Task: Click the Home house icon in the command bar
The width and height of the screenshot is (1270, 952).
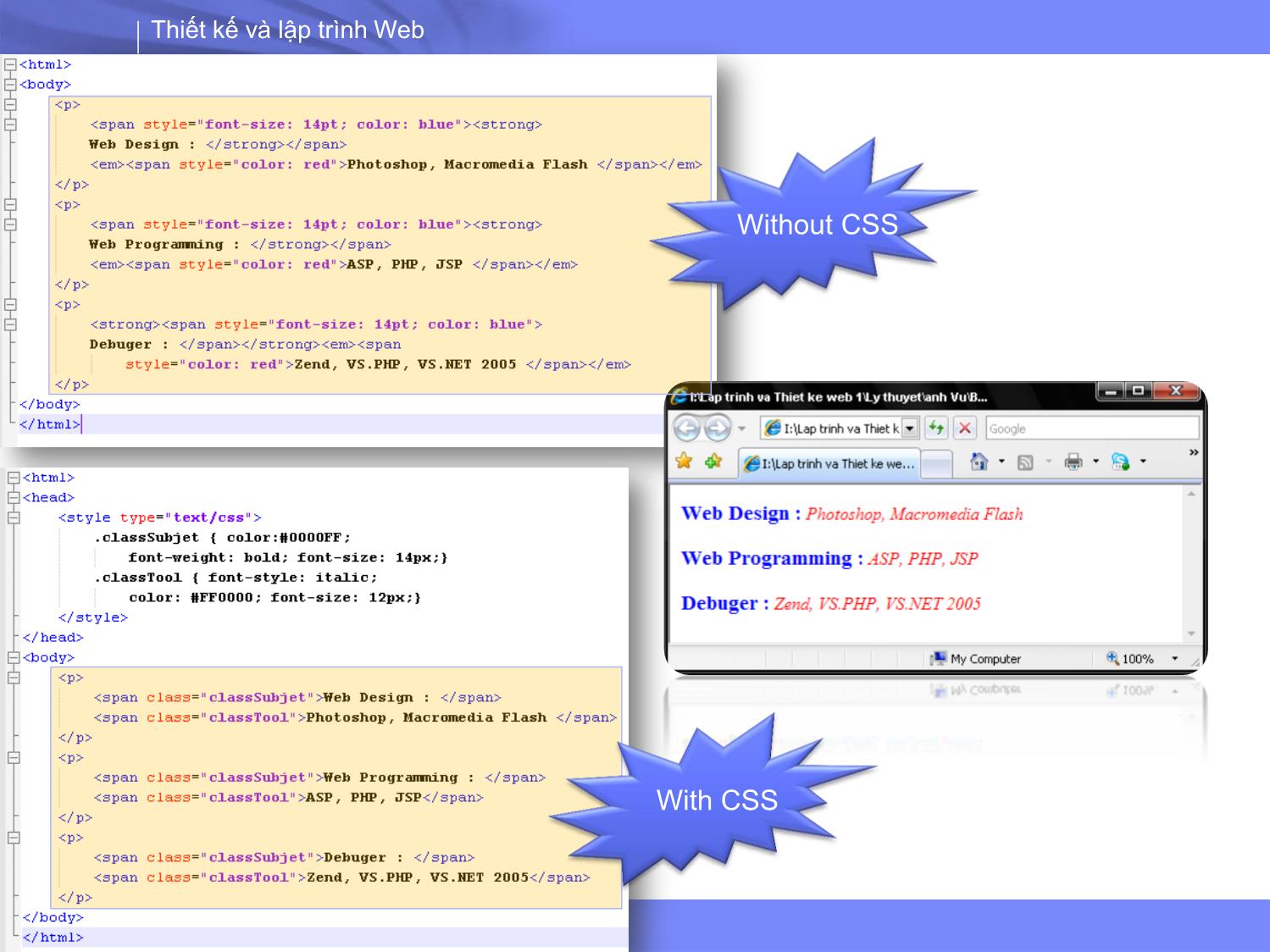Action: [979, 462]
